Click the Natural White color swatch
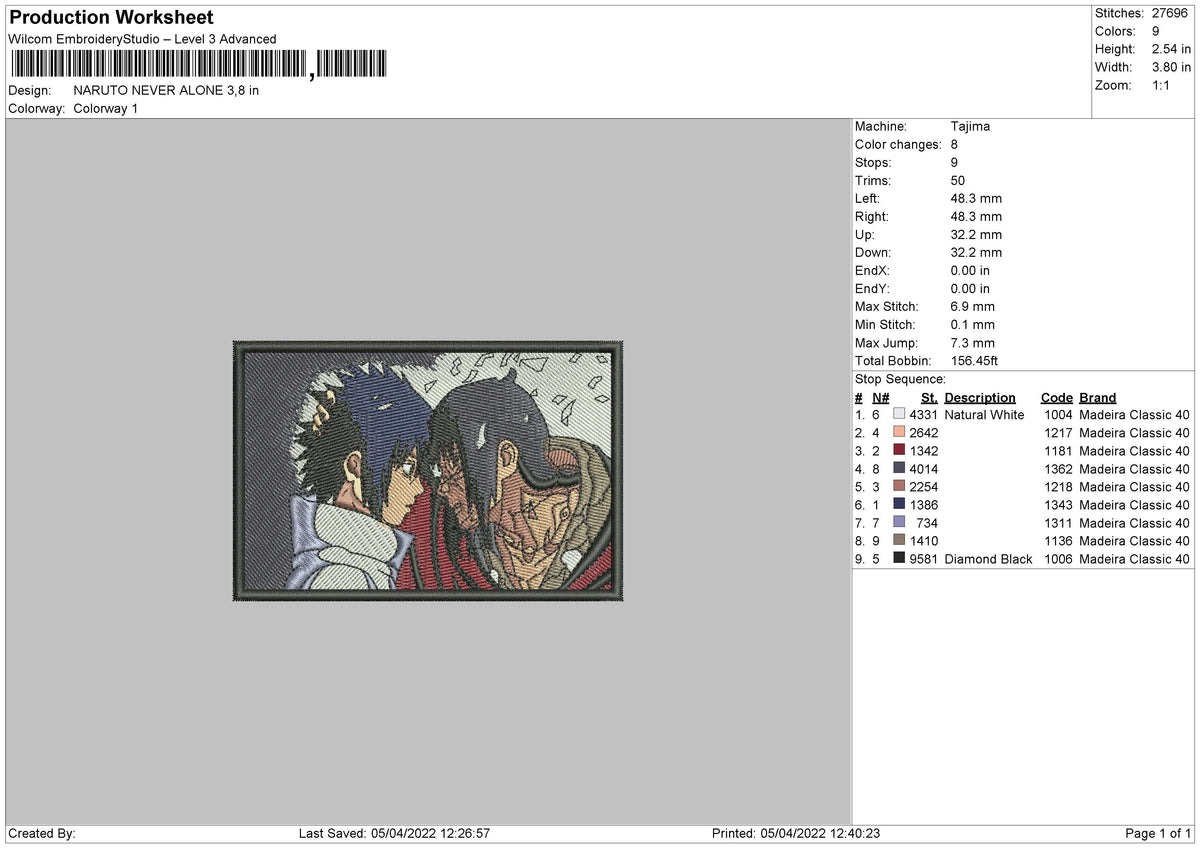Viewport: 1200px width, 848px height. (x=899, y=414)
